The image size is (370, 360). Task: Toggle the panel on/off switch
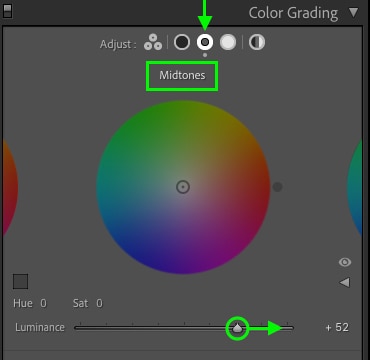point(7,11)
